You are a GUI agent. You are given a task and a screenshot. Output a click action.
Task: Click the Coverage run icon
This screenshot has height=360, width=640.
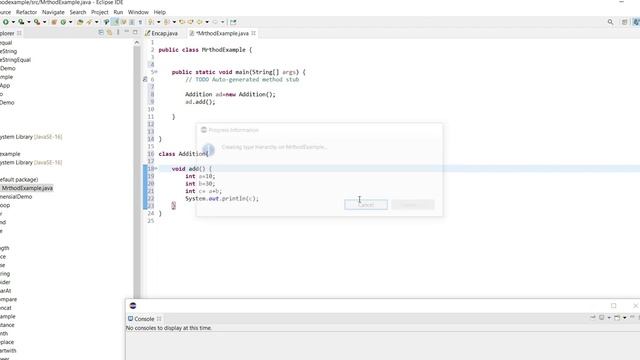(x=21, y=22)
